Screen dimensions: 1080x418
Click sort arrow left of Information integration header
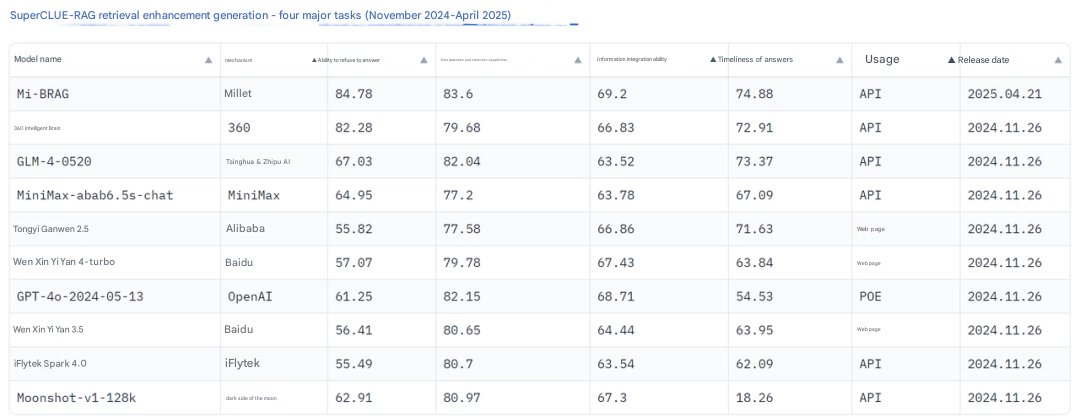pyautogui.click(x=578, y=60)
